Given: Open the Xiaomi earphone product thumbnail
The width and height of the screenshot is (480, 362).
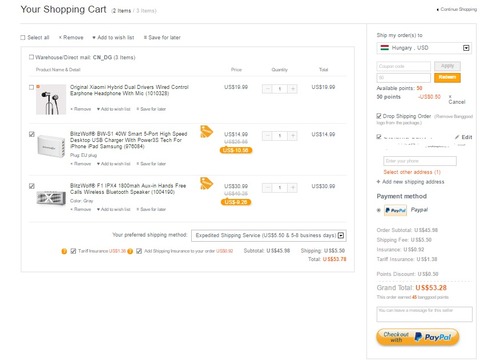Looking at the screenshot, I should pyautogui.click(x=51, y=100).
